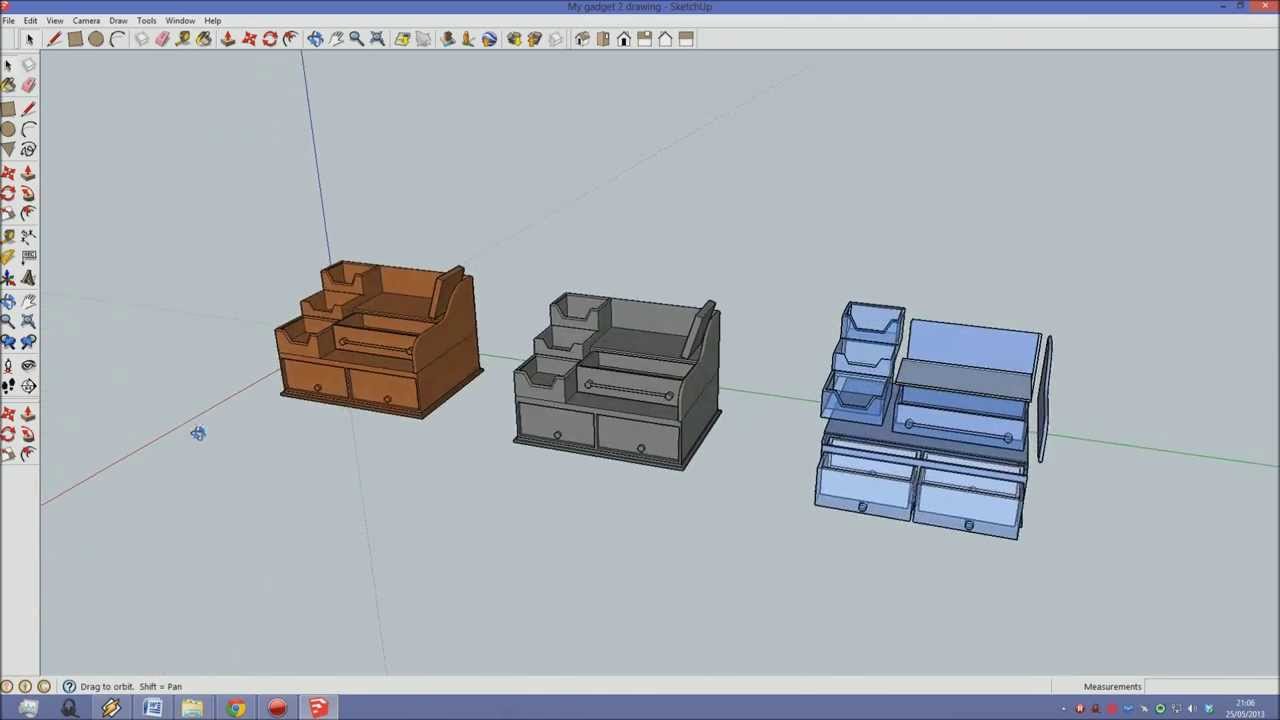This screenshot has width=1280, height=720.
Task: Select the Axes tool in left palette
Action: point(8,278)
